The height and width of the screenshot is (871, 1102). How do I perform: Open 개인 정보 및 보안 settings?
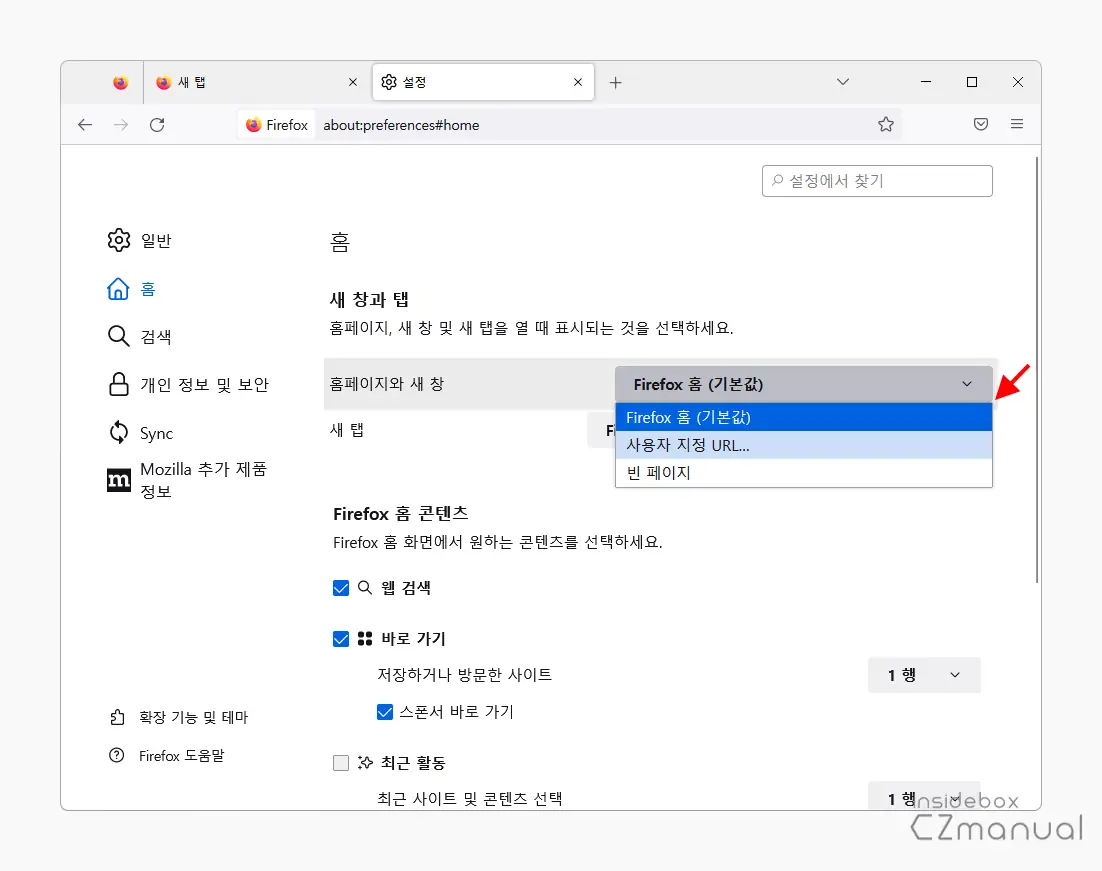[188, 385]
